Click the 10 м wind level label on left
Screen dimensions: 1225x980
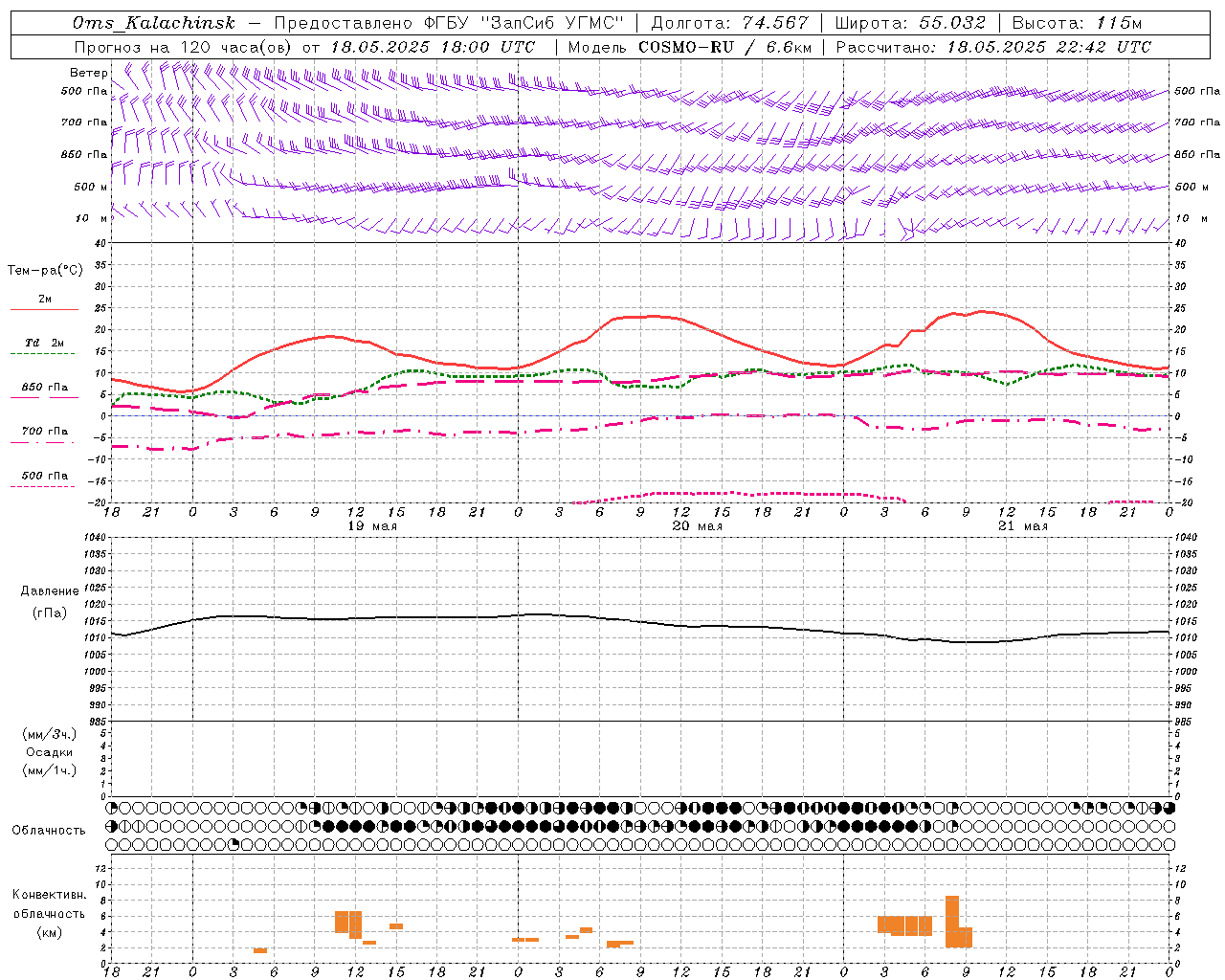pyautogui.click(x=91, y=219)
